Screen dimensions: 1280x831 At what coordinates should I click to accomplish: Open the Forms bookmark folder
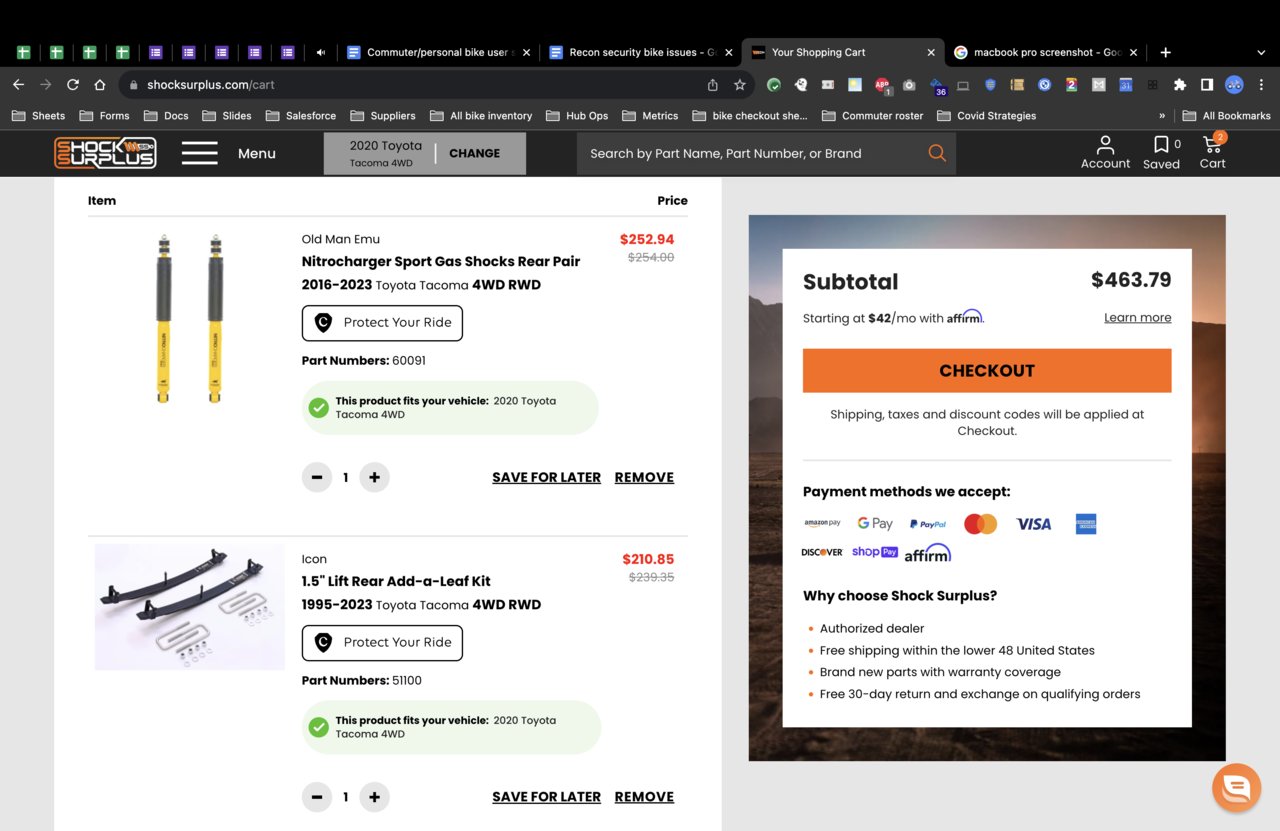tap(104, 116)
